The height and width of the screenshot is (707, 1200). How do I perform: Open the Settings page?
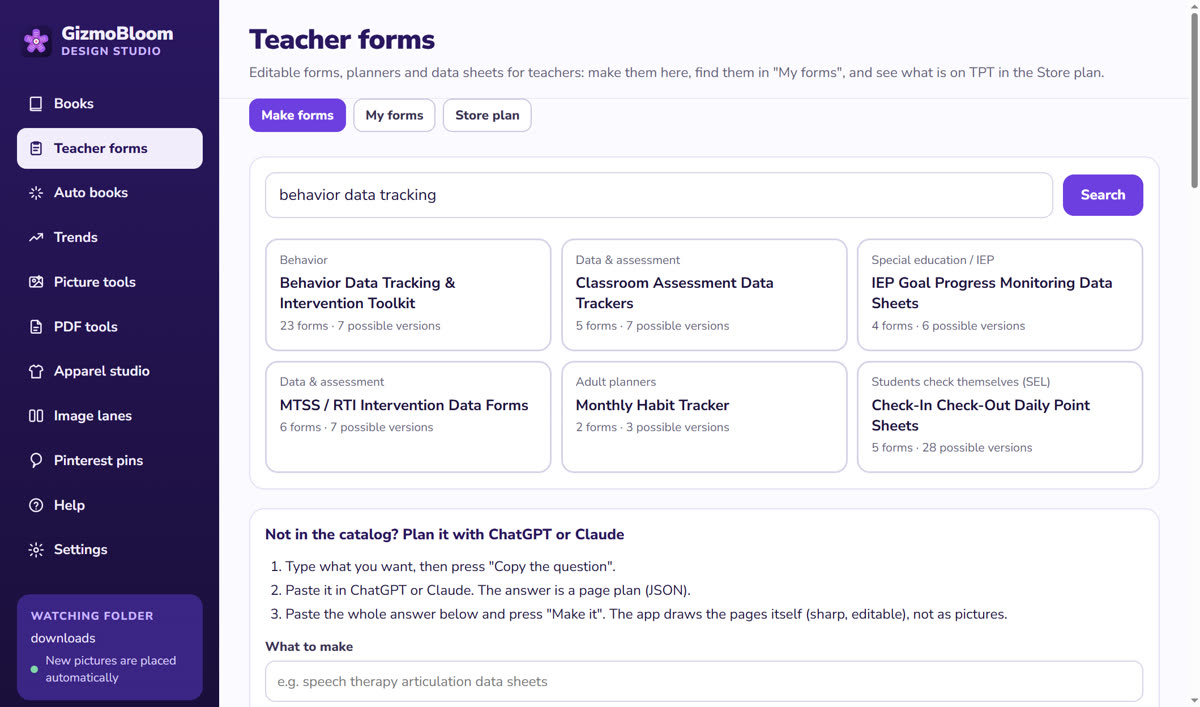pos(110,550)
